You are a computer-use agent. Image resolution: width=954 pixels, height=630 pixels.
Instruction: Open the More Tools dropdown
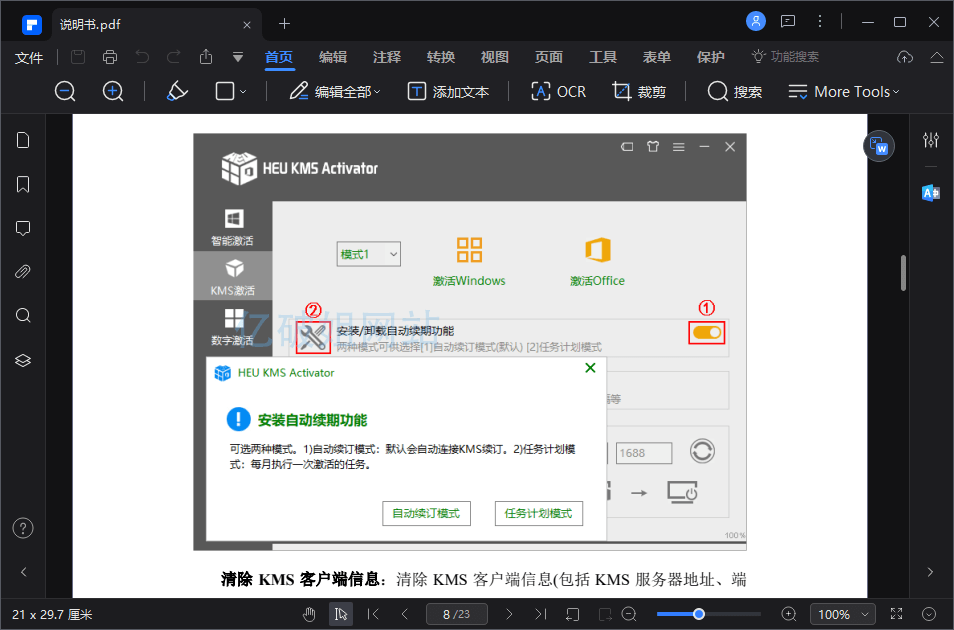pos(844,92)
